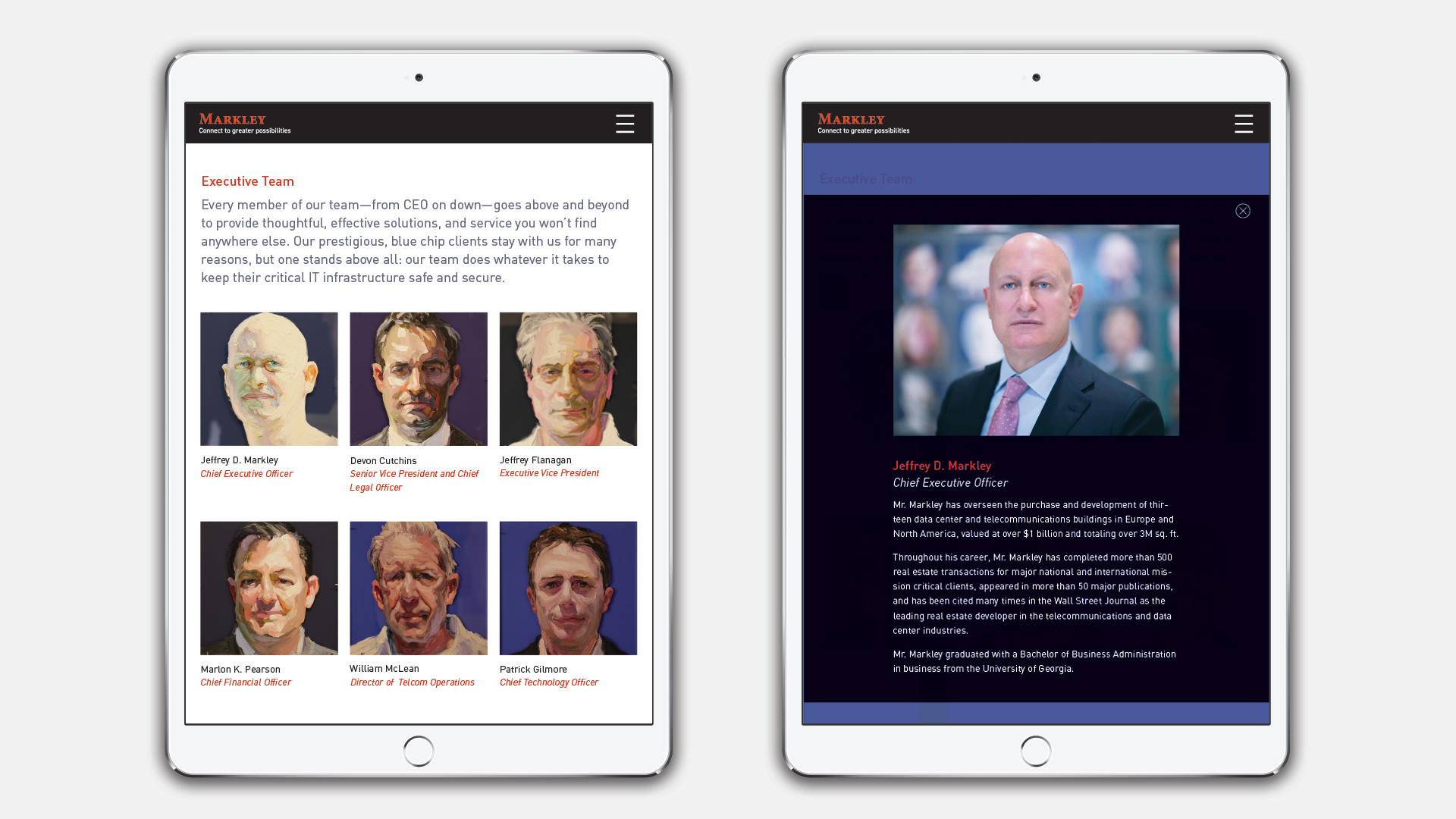Click the Executive Team heading on right tablet
This screenshot has height=819, width=1456.
[865, 178]
